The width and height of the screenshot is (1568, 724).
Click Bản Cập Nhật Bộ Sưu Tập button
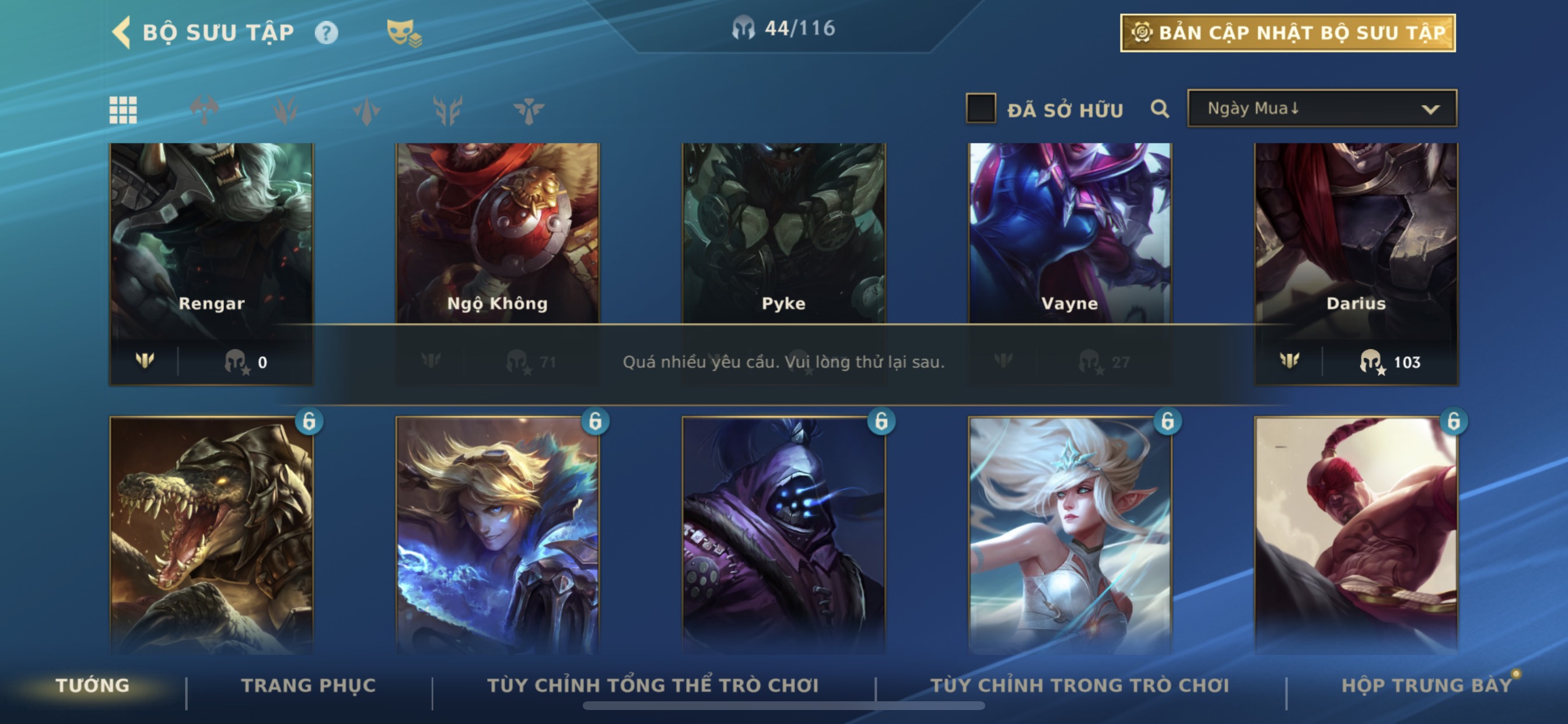pyautogui.click(x=1288, y=33)
